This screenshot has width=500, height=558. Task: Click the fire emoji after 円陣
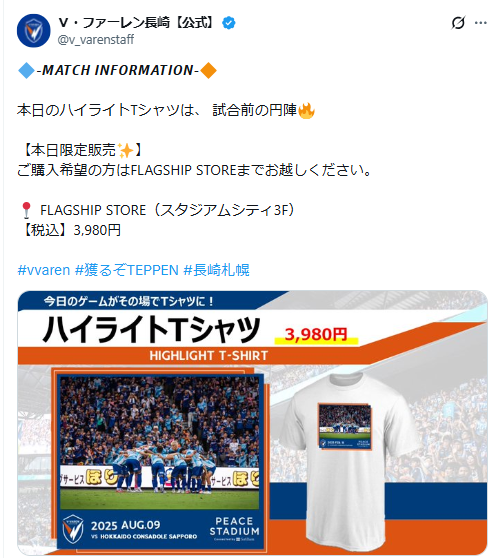click(306, 110)
